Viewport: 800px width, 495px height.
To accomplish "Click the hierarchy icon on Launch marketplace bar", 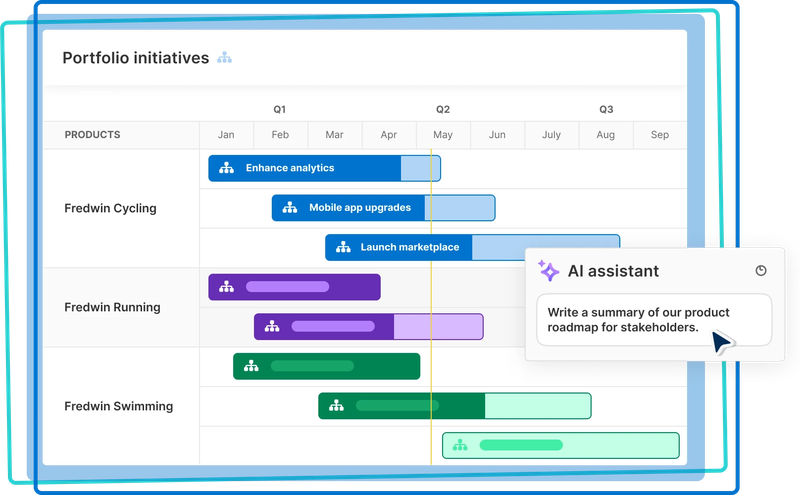I will click(343, 248).
